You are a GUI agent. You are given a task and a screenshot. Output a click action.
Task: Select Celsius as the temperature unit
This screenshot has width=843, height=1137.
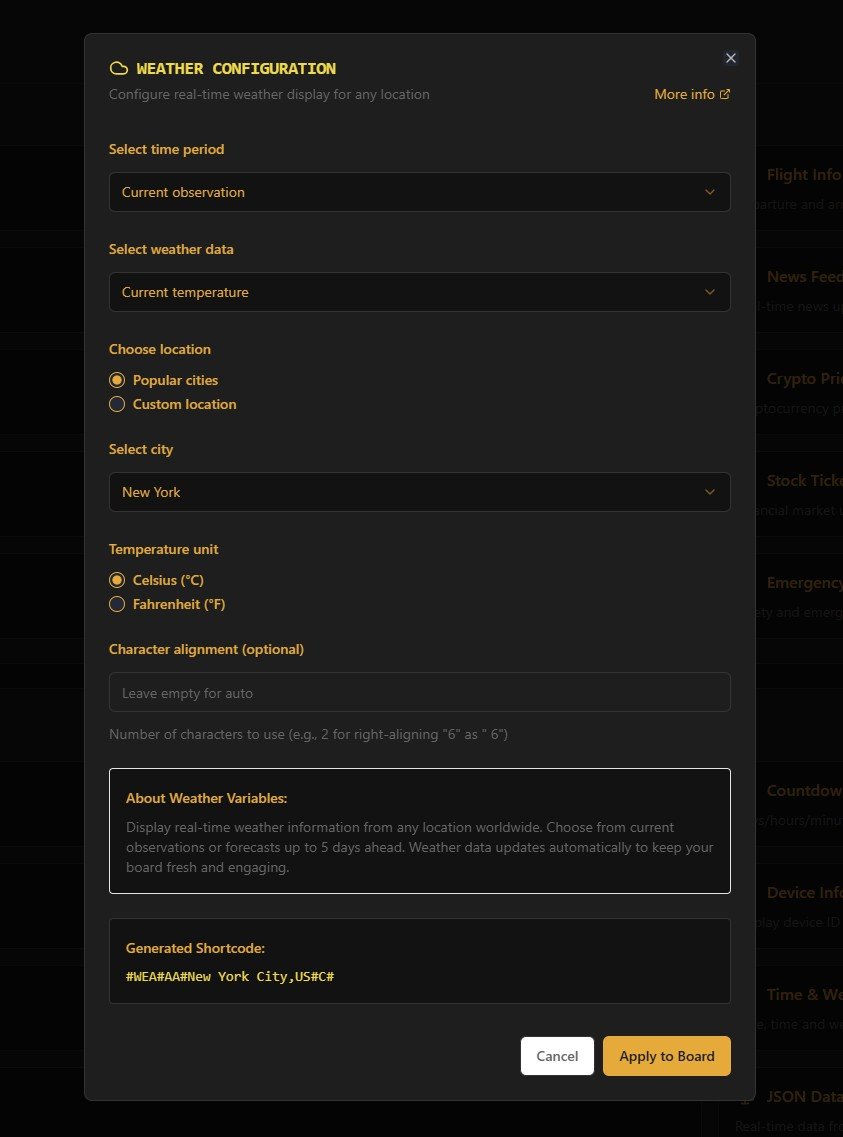pos(117,580)
